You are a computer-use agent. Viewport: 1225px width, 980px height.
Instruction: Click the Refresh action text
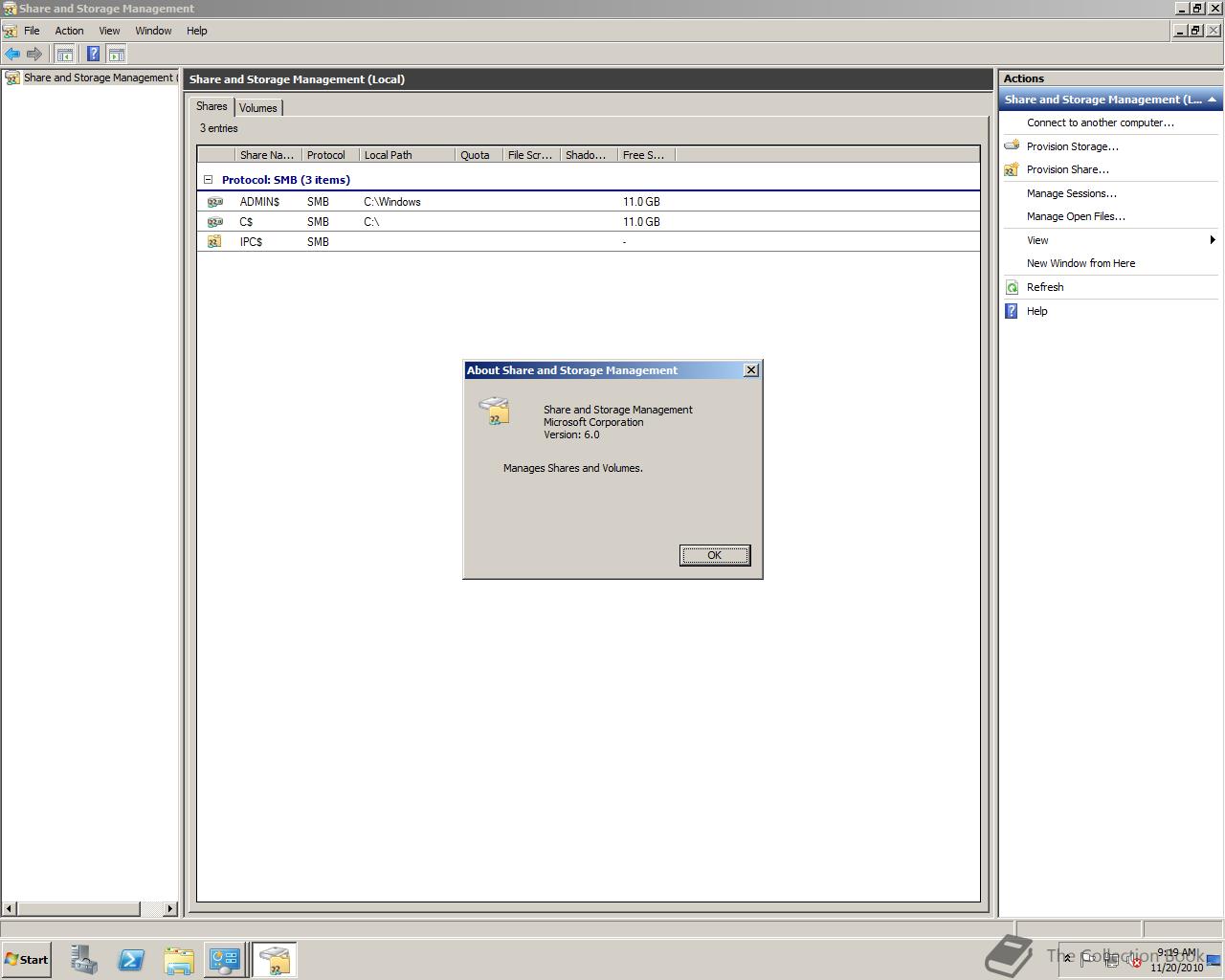pyautogui.click(x=1045, y=287)
